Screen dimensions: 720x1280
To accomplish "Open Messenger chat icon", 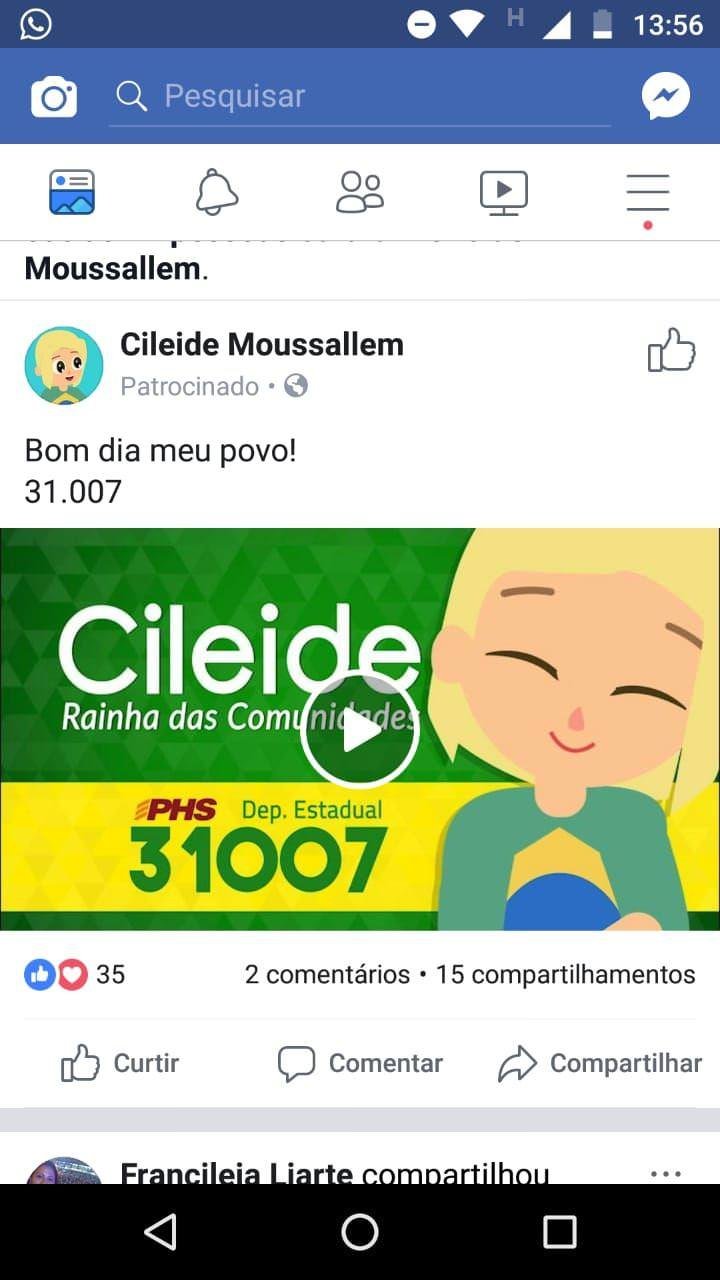I will pos(666,97).
